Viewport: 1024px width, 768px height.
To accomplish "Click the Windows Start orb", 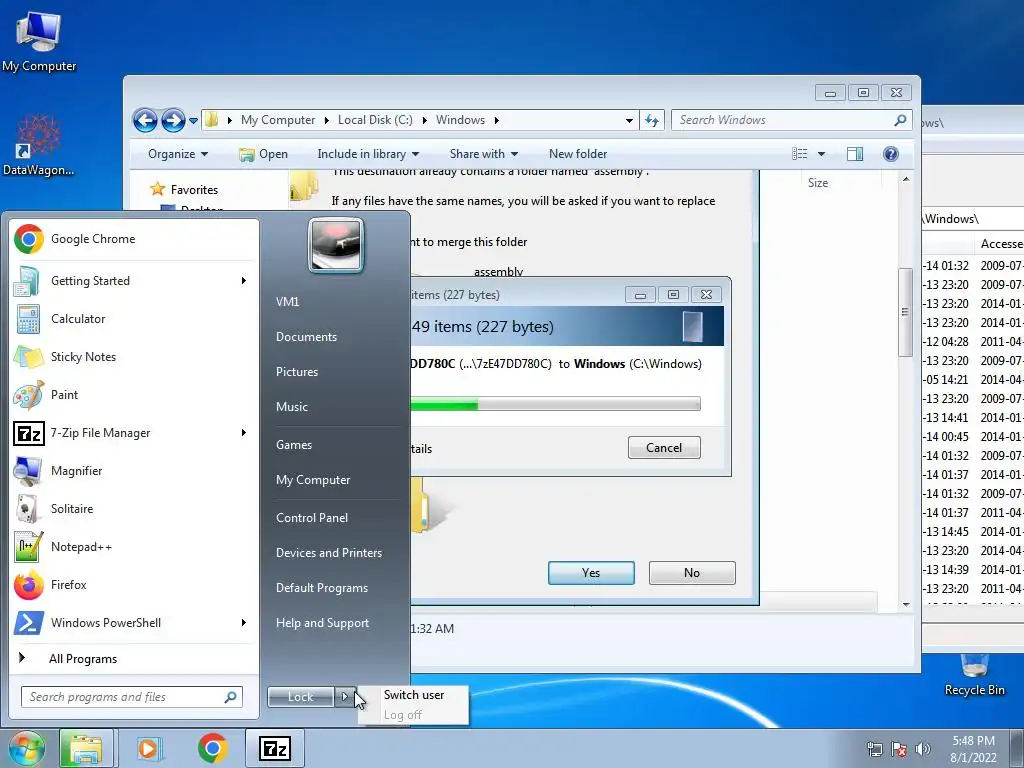I will click(x=26, y=748).
